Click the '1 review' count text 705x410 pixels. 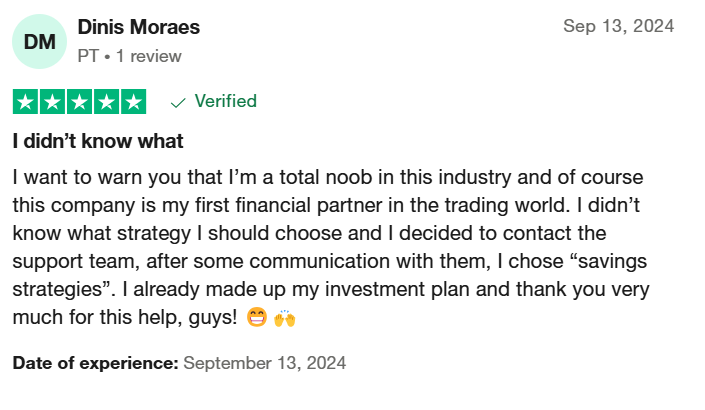point(149,56)
